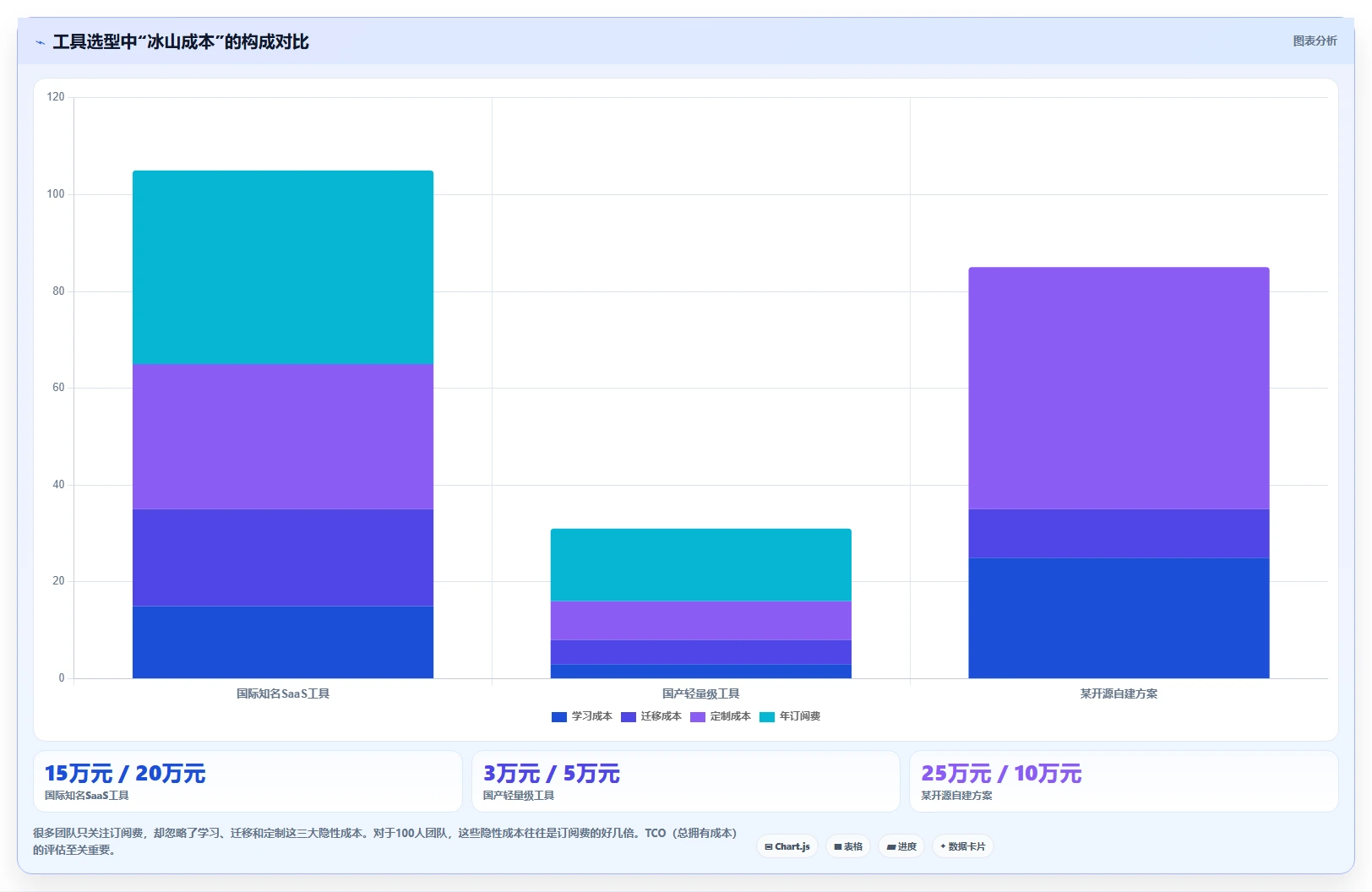
Task: Click the x-axis label 国产轻量级工具
Action: [701, 693]
